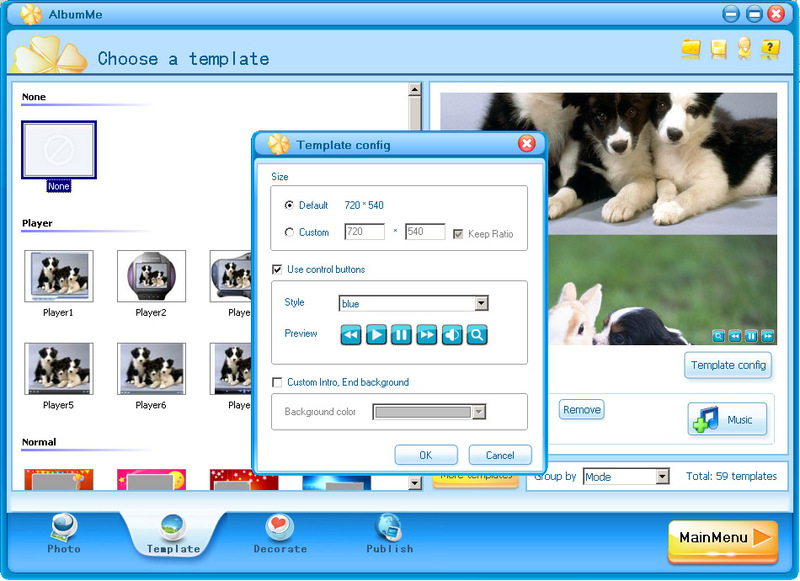Click the MainMenu button
800x581 pixels.
pyautogui.click(x=723, y=541)
